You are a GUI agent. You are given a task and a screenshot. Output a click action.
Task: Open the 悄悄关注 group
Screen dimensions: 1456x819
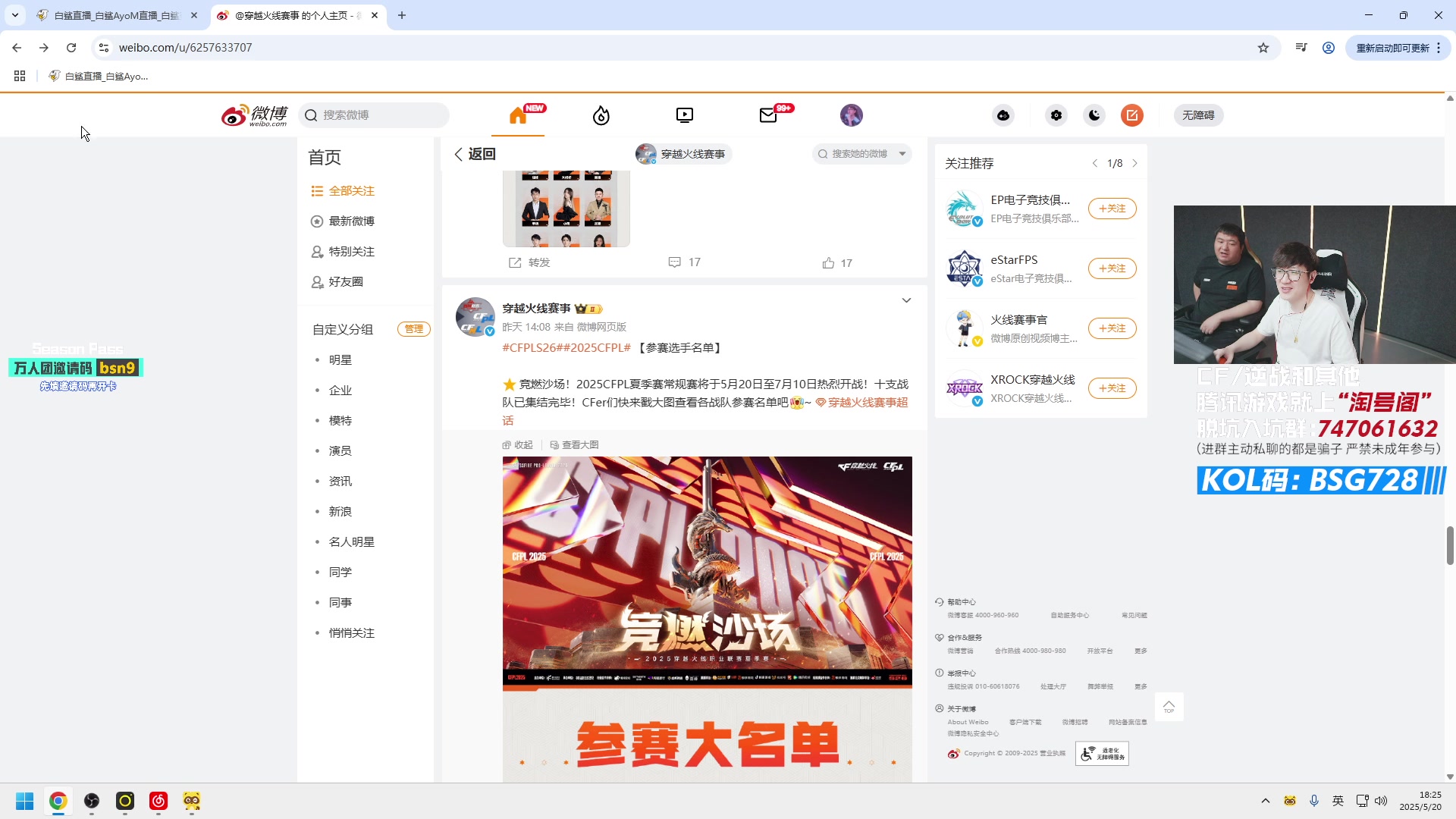352,633
